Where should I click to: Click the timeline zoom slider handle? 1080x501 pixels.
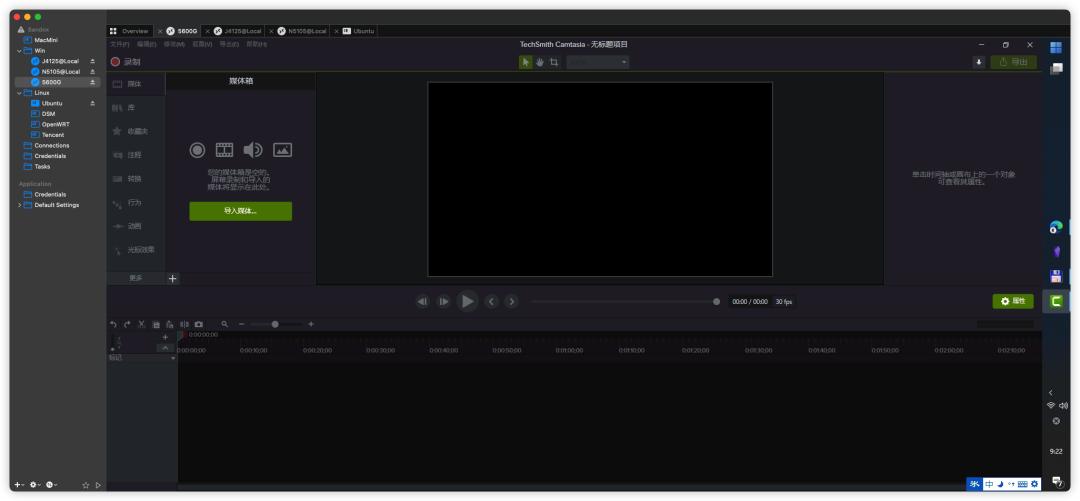point(275,324)
